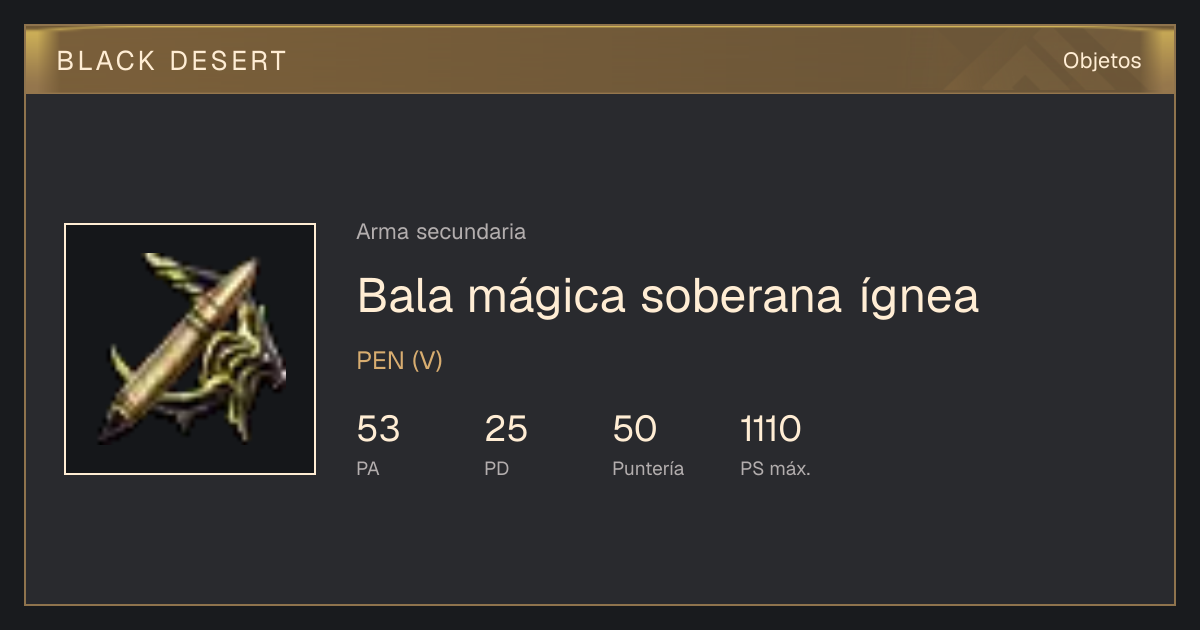Click the gold header banner
The width and height of the screenshot is (1200, 630).
point(600,60)
